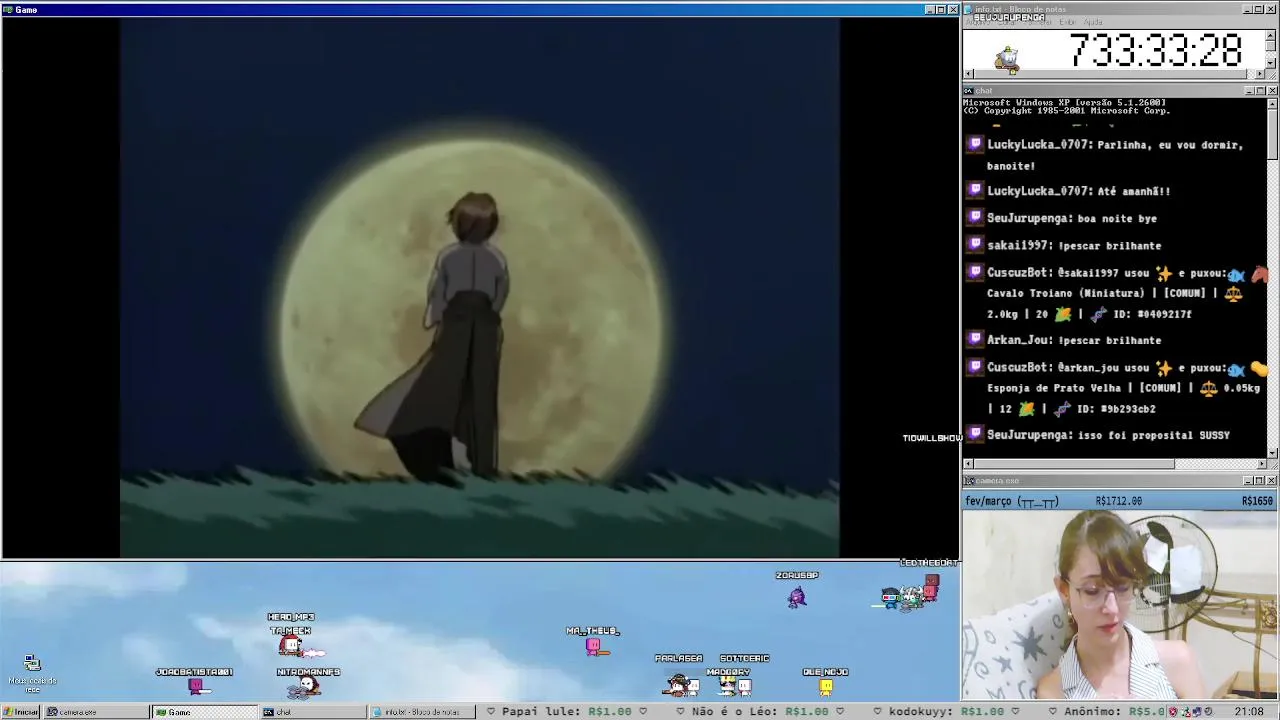1280x720 pixels.
Task: Open the Ajuda menu in Bloco de notas
Action: coord(1093,22)
